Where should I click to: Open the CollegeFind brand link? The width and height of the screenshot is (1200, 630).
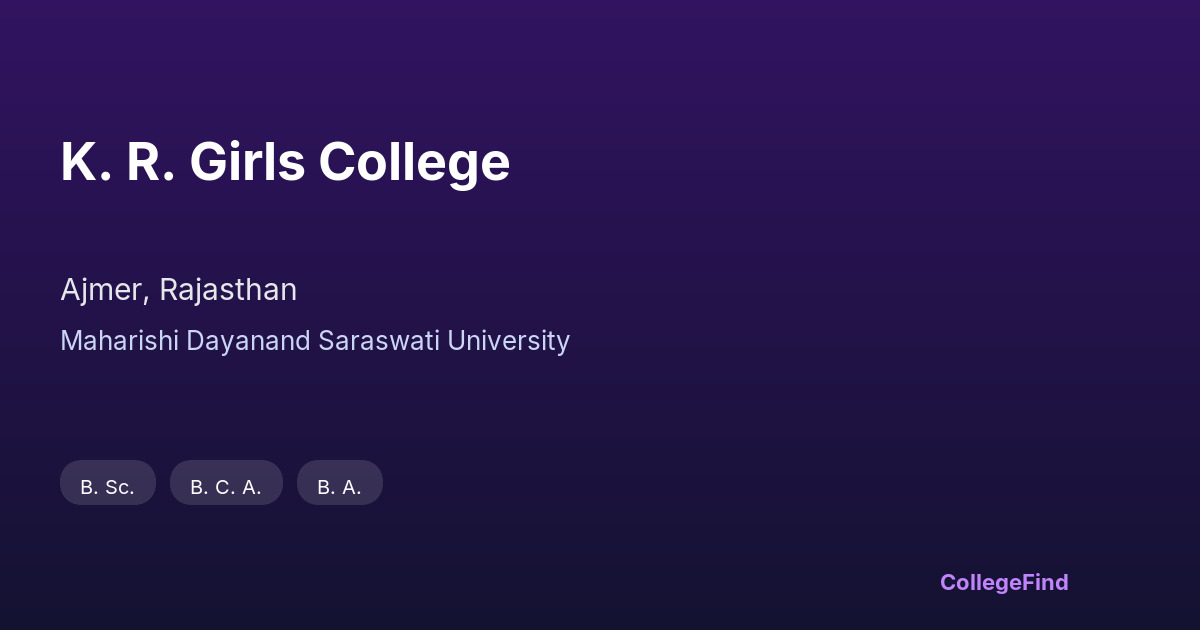pyautogui.click(x=1004, y=582)
